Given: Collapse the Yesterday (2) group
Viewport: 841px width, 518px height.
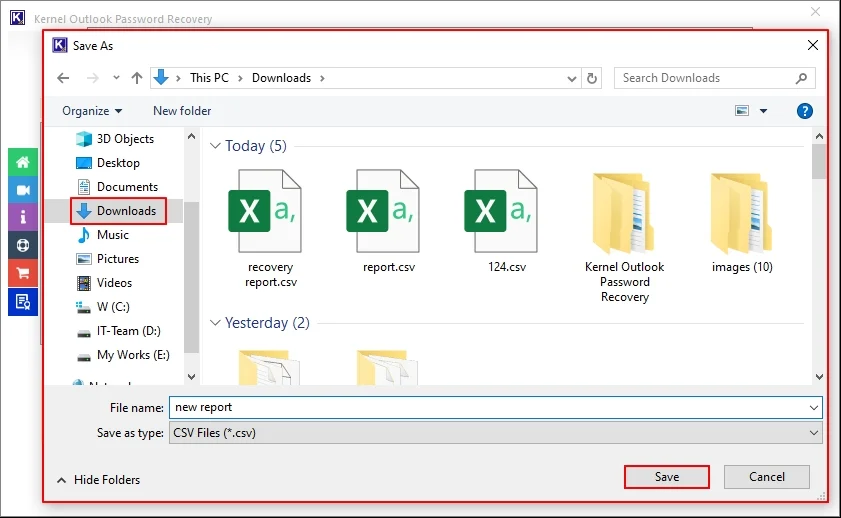Looking at the screenshot, I should 215,323.
